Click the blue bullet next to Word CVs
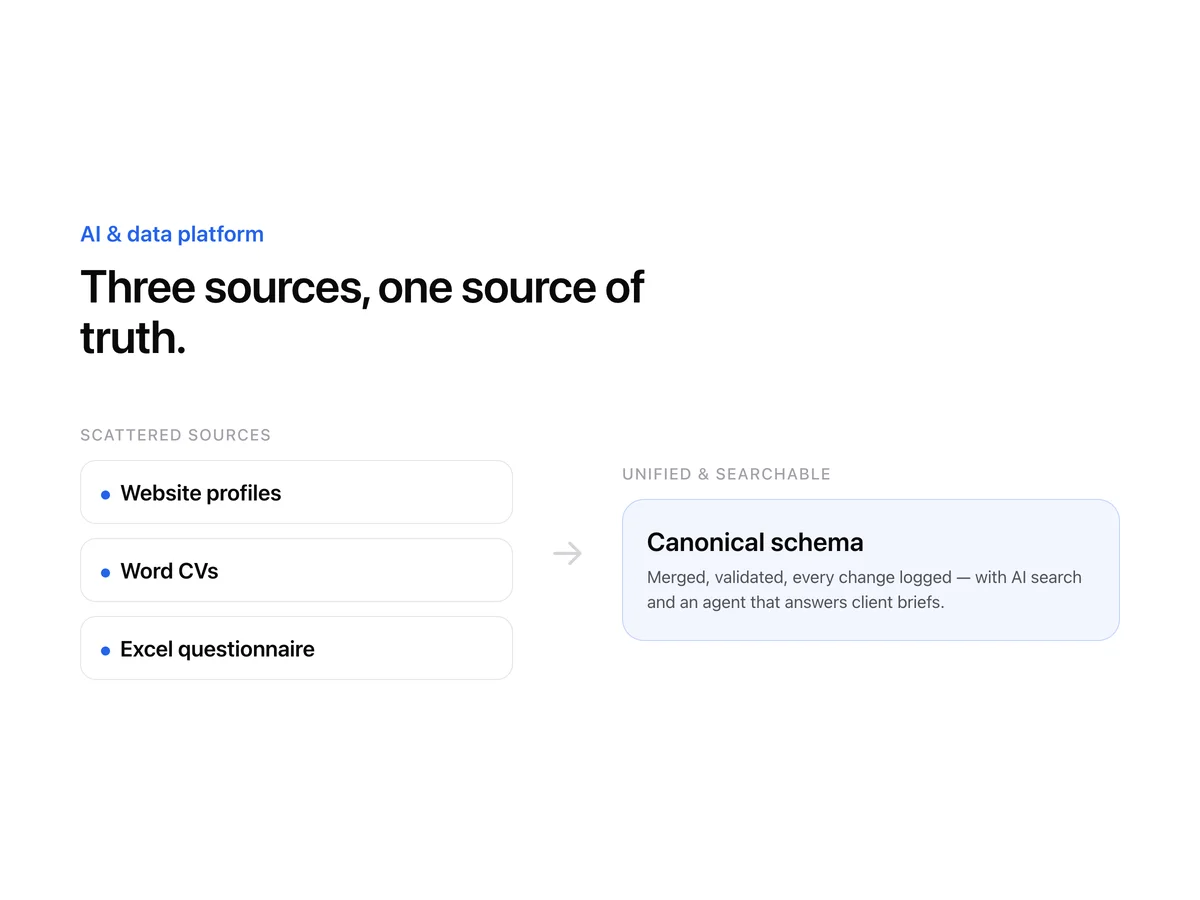Screen dimensions: 1200x900 pos(105,572)
